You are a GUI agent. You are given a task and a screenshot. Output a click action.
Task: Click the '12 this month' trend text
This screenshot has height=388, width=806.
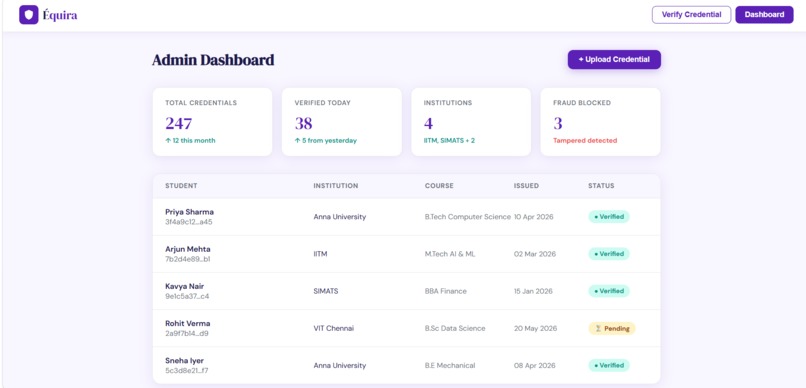pos(190,140)
